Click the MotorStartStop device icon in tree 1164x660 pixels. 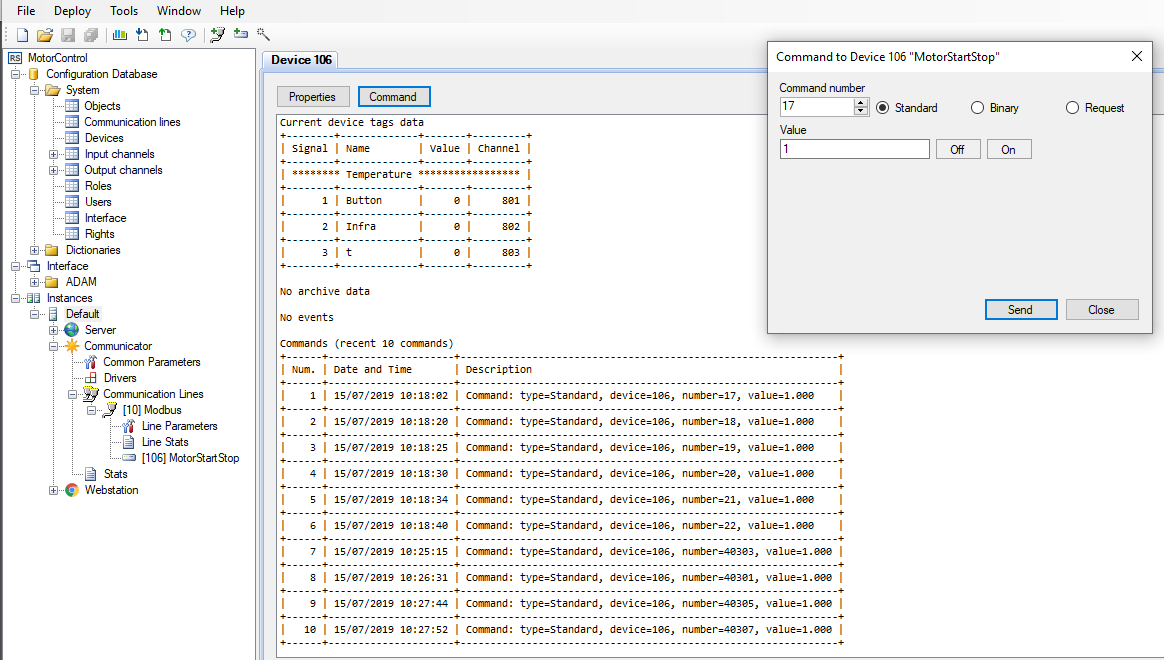click(x=128, y=458)
